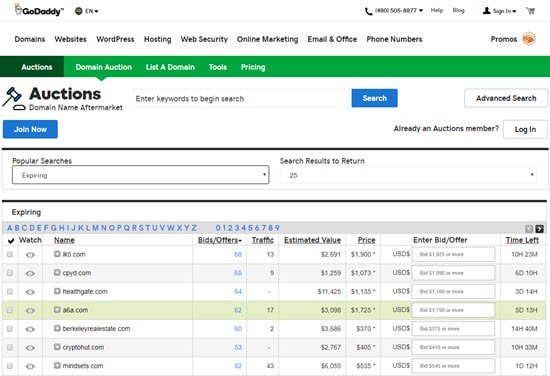Select the Domain Auction tab
Viewport: 550px width, 376px height.
click(x=104, y=67)
